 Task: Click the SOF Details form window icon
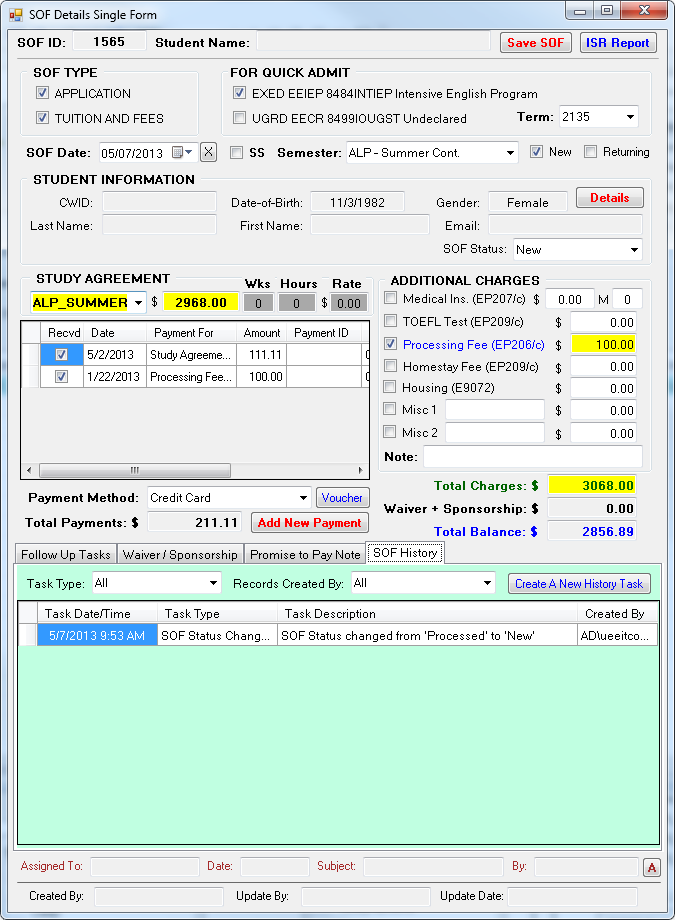[16, 15]
